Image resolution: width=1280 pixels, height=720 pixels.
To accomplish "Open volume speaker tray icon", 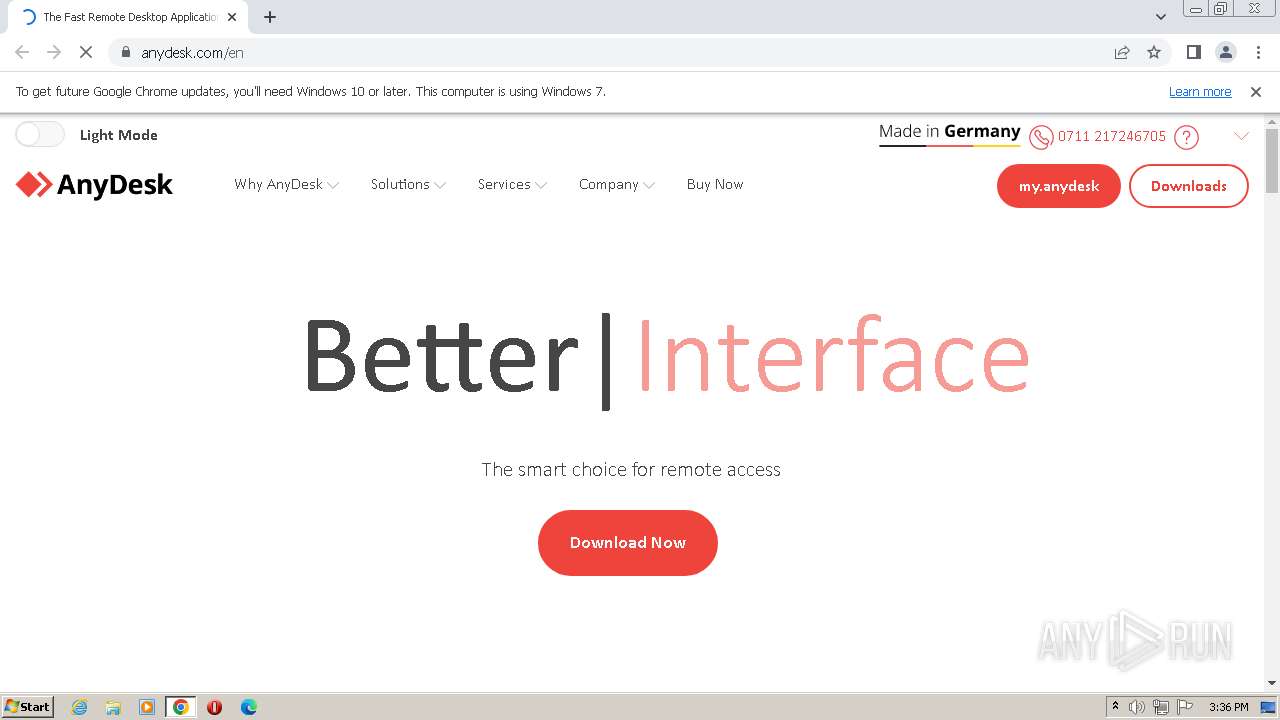I will pos(1137,707).
